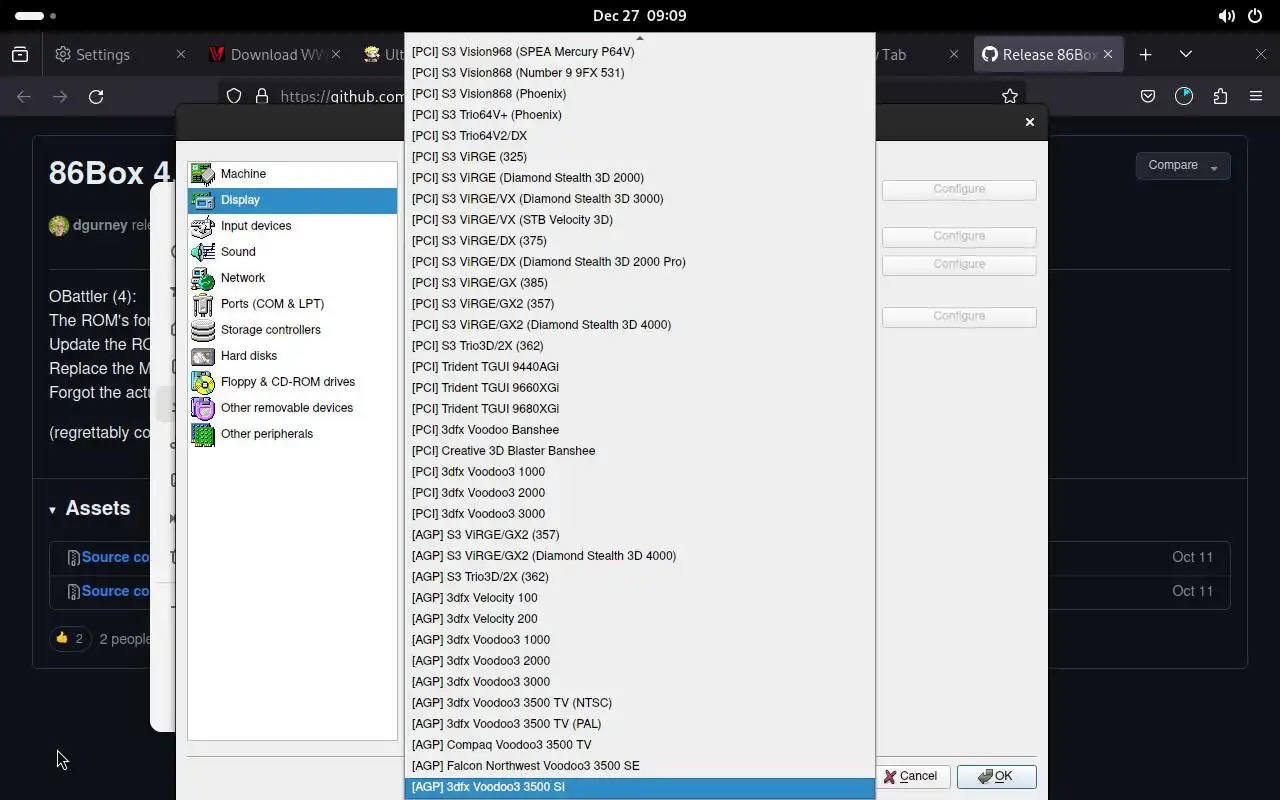The height and width of the screenshot is (800, 1280).
Task: Open dgurney's GitHub profile link
Action: click(x=100, y=225)
